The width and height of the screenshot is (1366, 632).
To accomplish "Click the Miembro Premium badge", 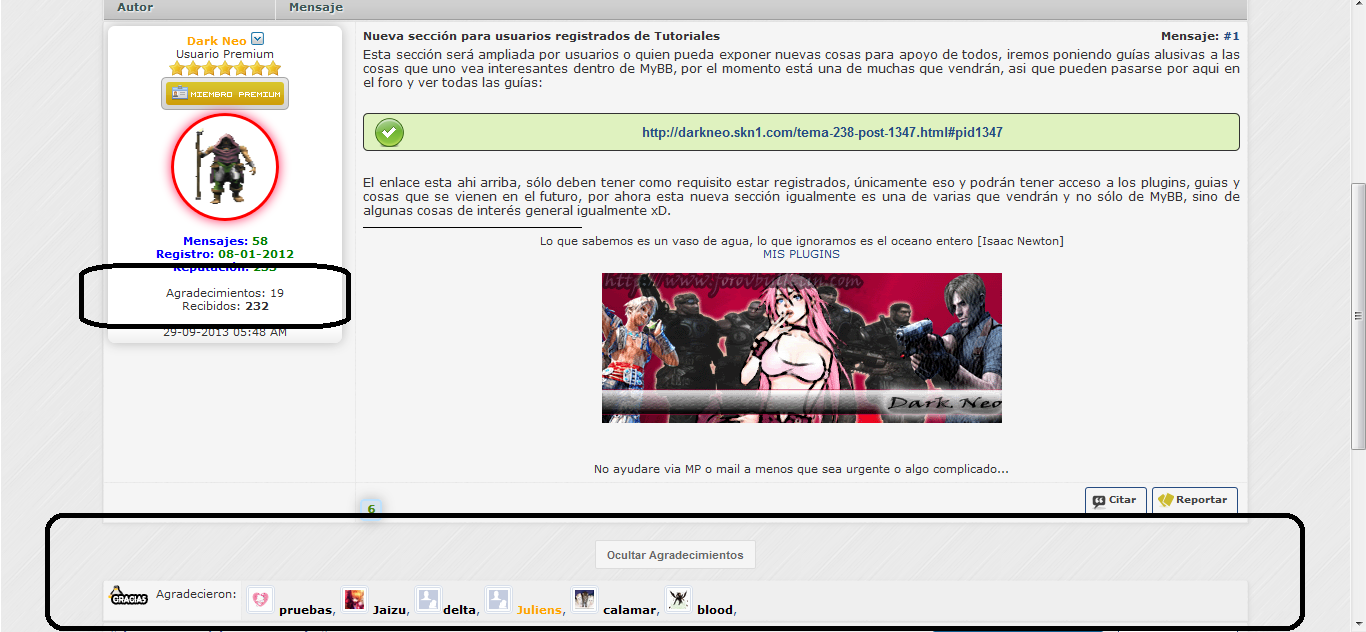I will (225, 93).
